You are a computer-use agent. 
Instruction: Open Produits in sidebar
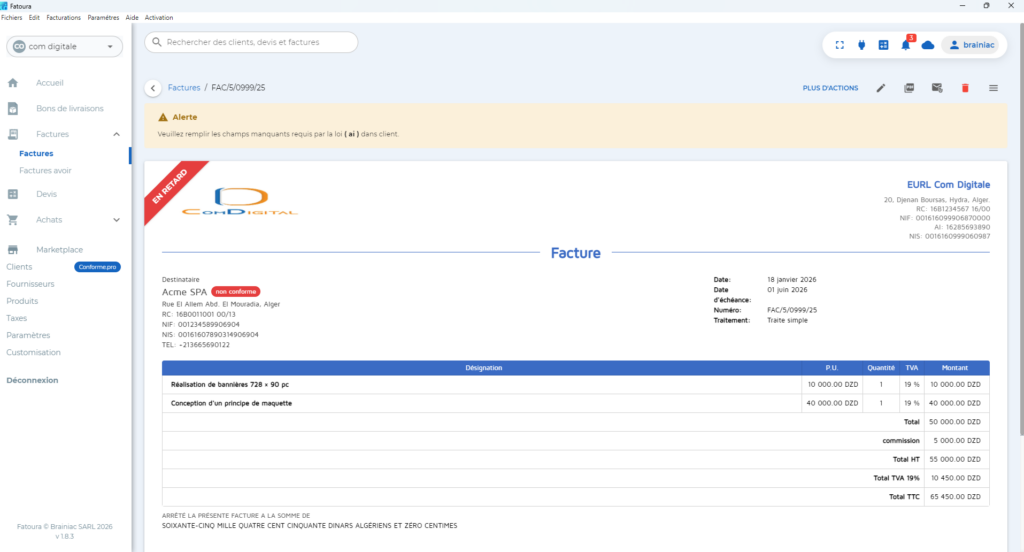(22, 301)
